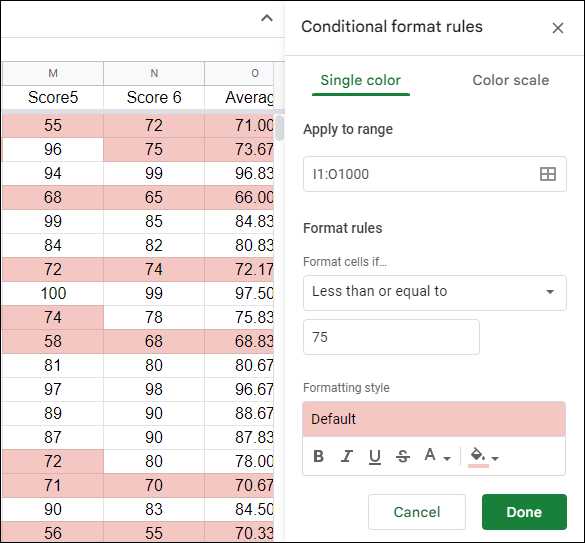Expand the fill color dropdown arrow
Viewport: 585px width, 543px height.
(x=495, y=458)
